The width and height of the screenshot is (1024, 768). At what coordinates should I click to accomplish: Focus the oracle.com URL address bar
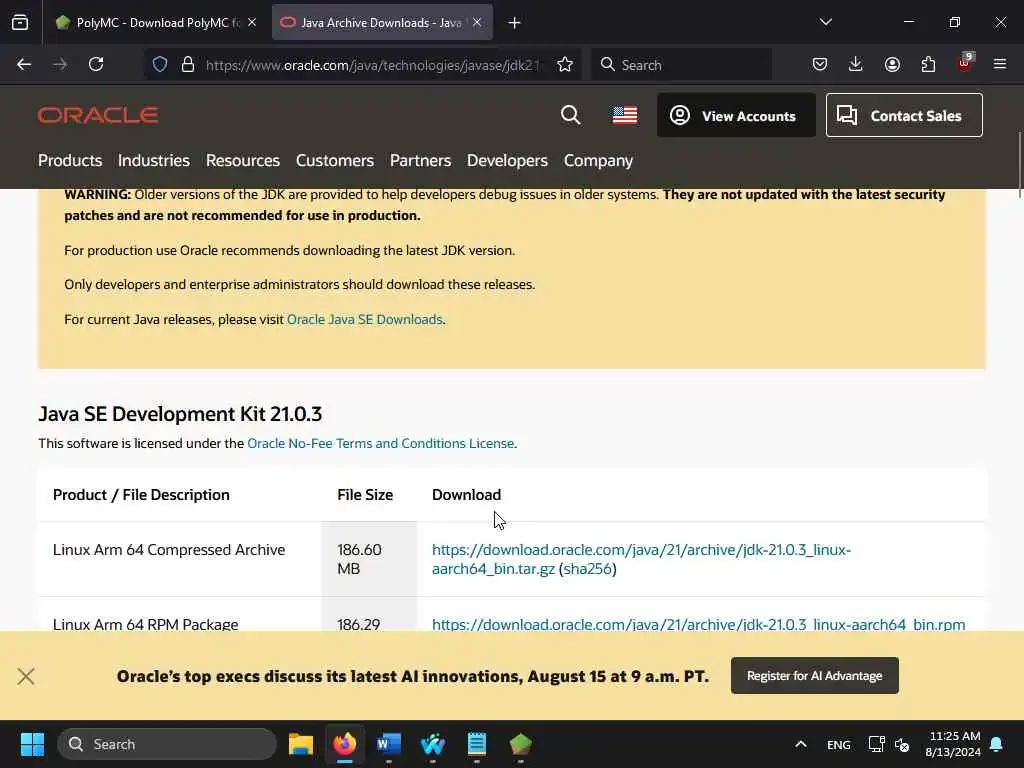(372, 65)
